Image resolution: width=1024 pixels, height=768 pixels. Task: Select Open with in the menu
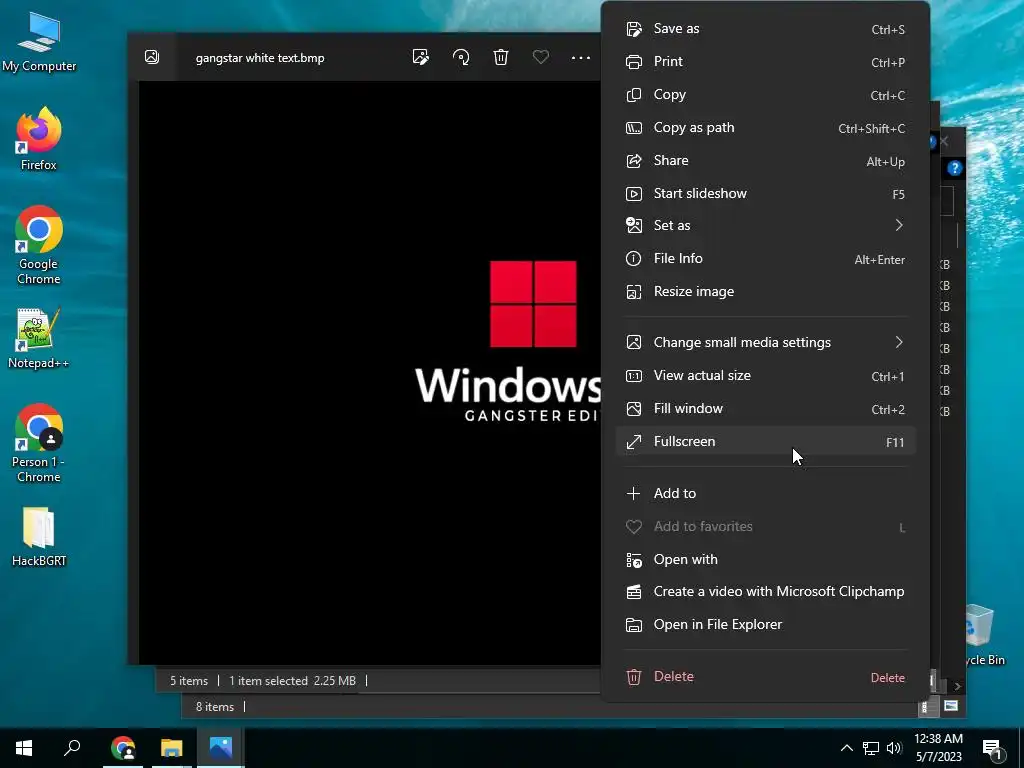coord(765,560)
